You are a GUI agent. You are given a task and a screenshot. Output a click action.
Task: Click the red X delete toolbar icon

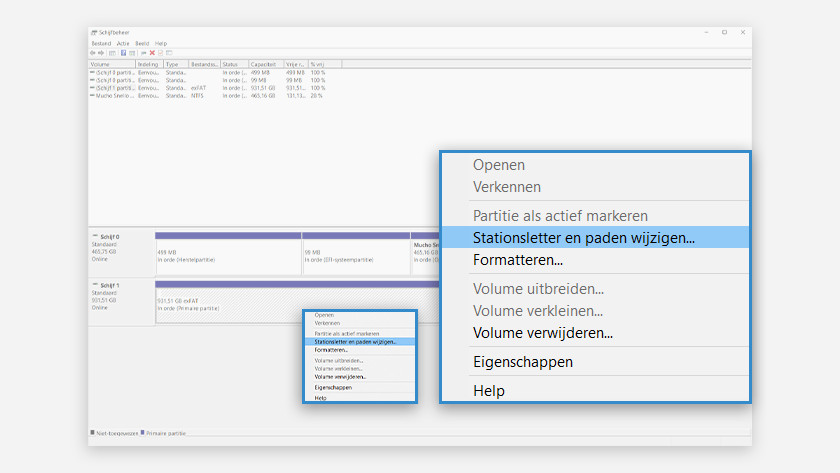(x=152, y=53)
